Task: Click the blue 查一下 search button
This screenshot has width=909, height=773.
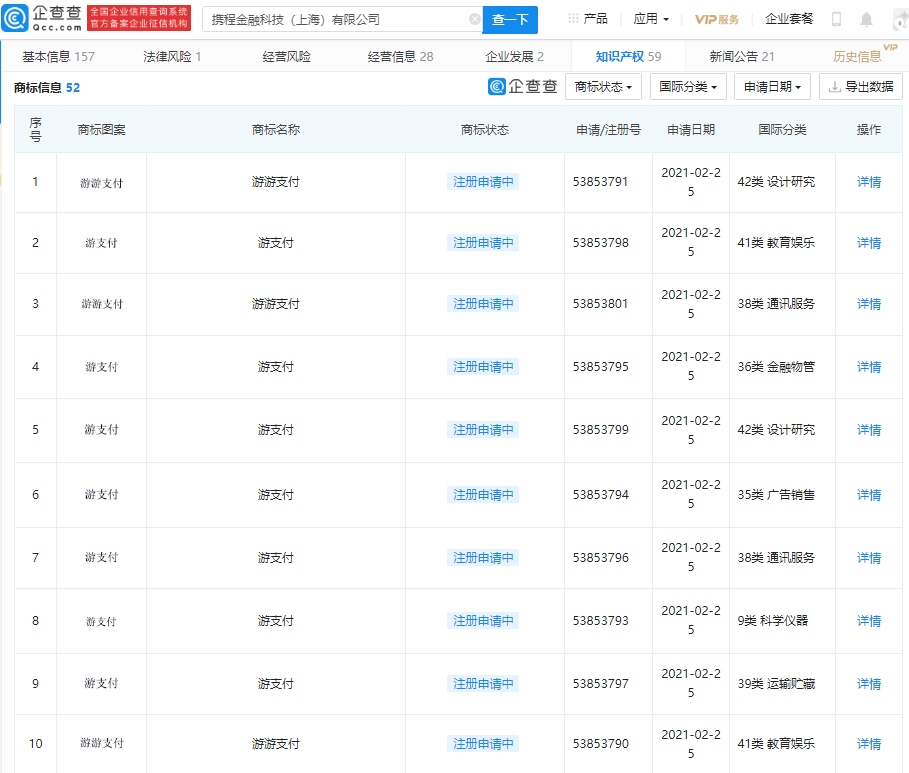Action: 510,19
